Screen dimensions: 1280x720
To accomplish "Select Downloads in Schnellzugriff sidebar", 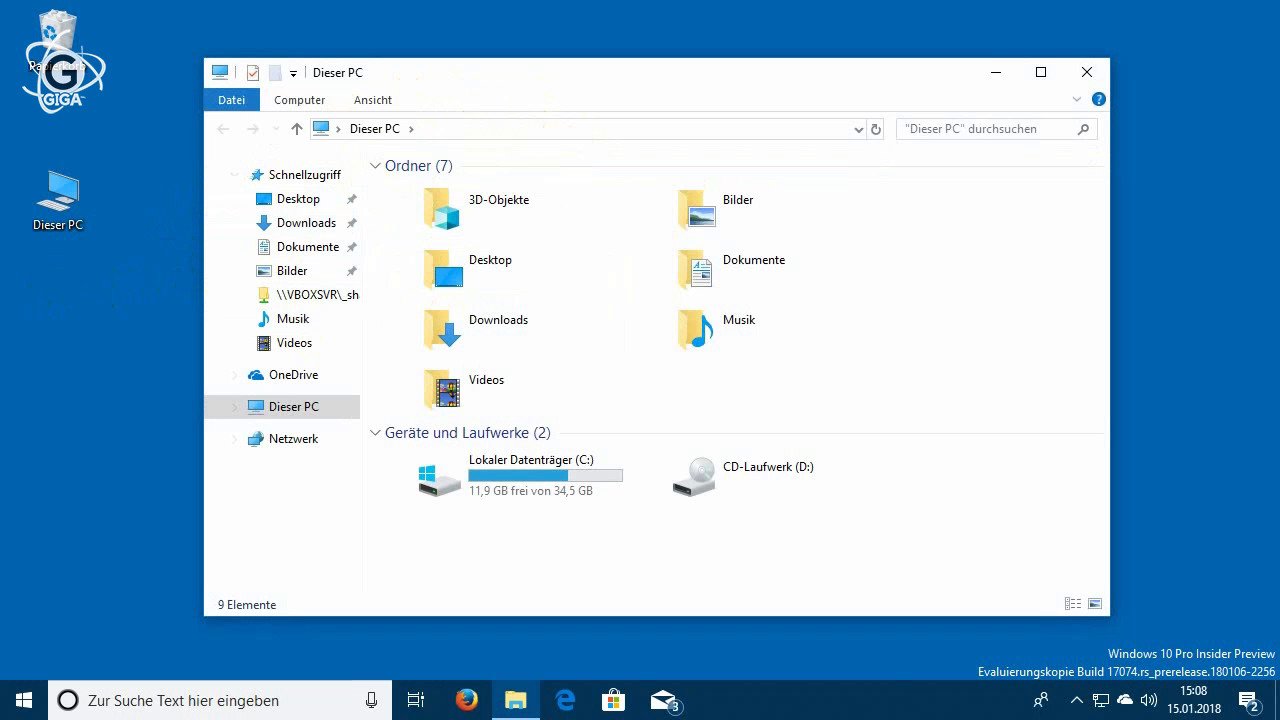I will [x=306, y=223].
